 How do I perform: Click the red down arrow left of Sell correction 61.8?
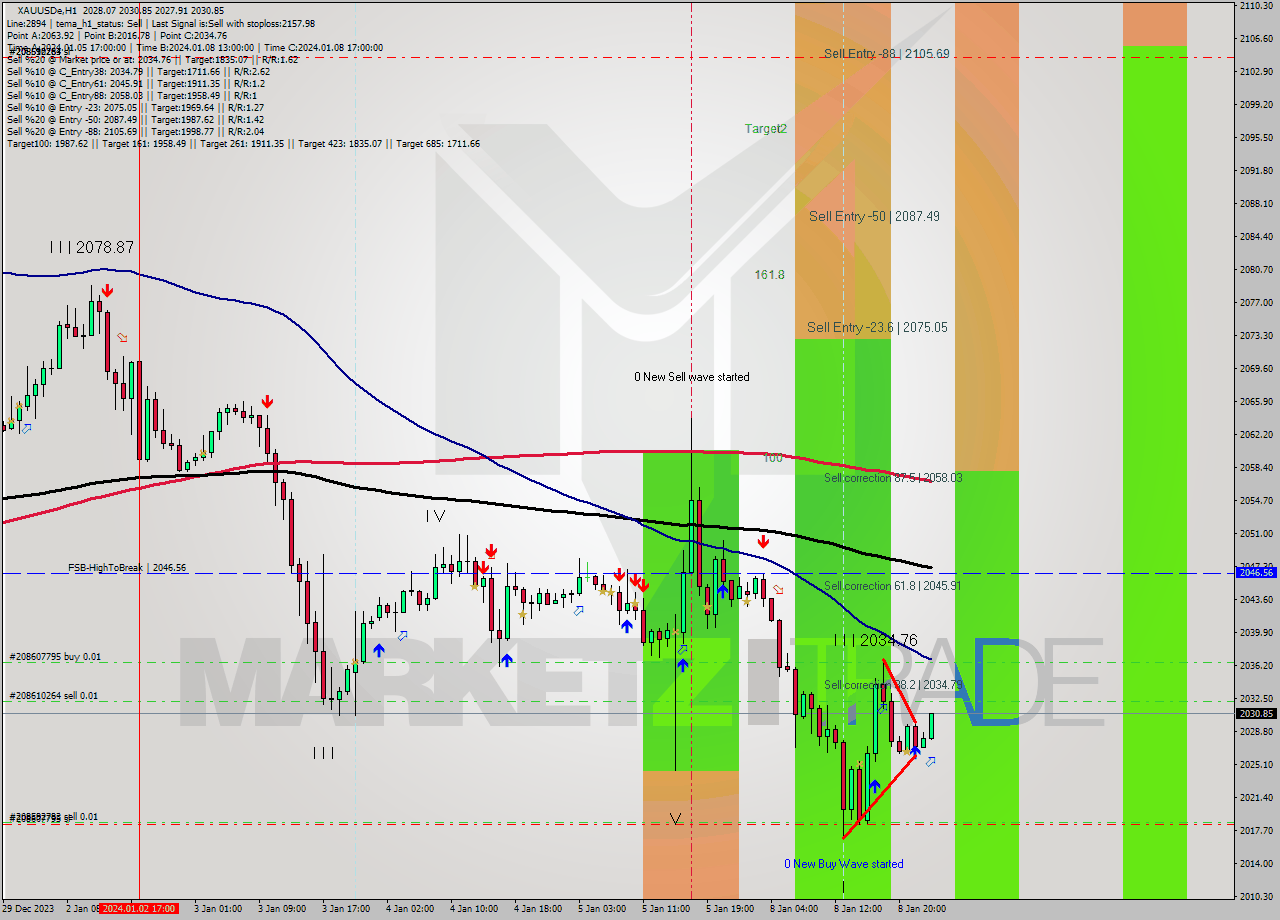pyautogui.click(x=763, y=542)
